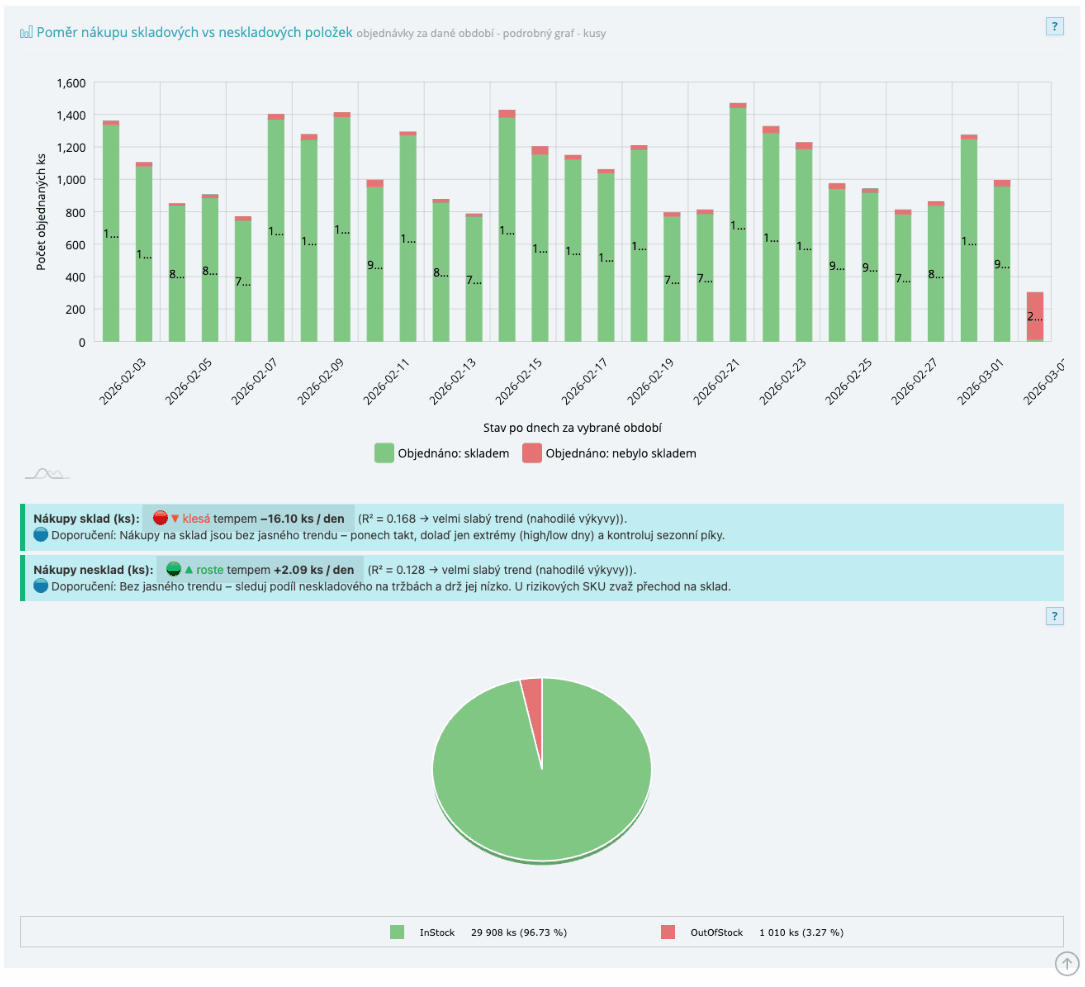Click the red downward triangle next to klesá
The image size is (1085, 987).
click(175, 517)
